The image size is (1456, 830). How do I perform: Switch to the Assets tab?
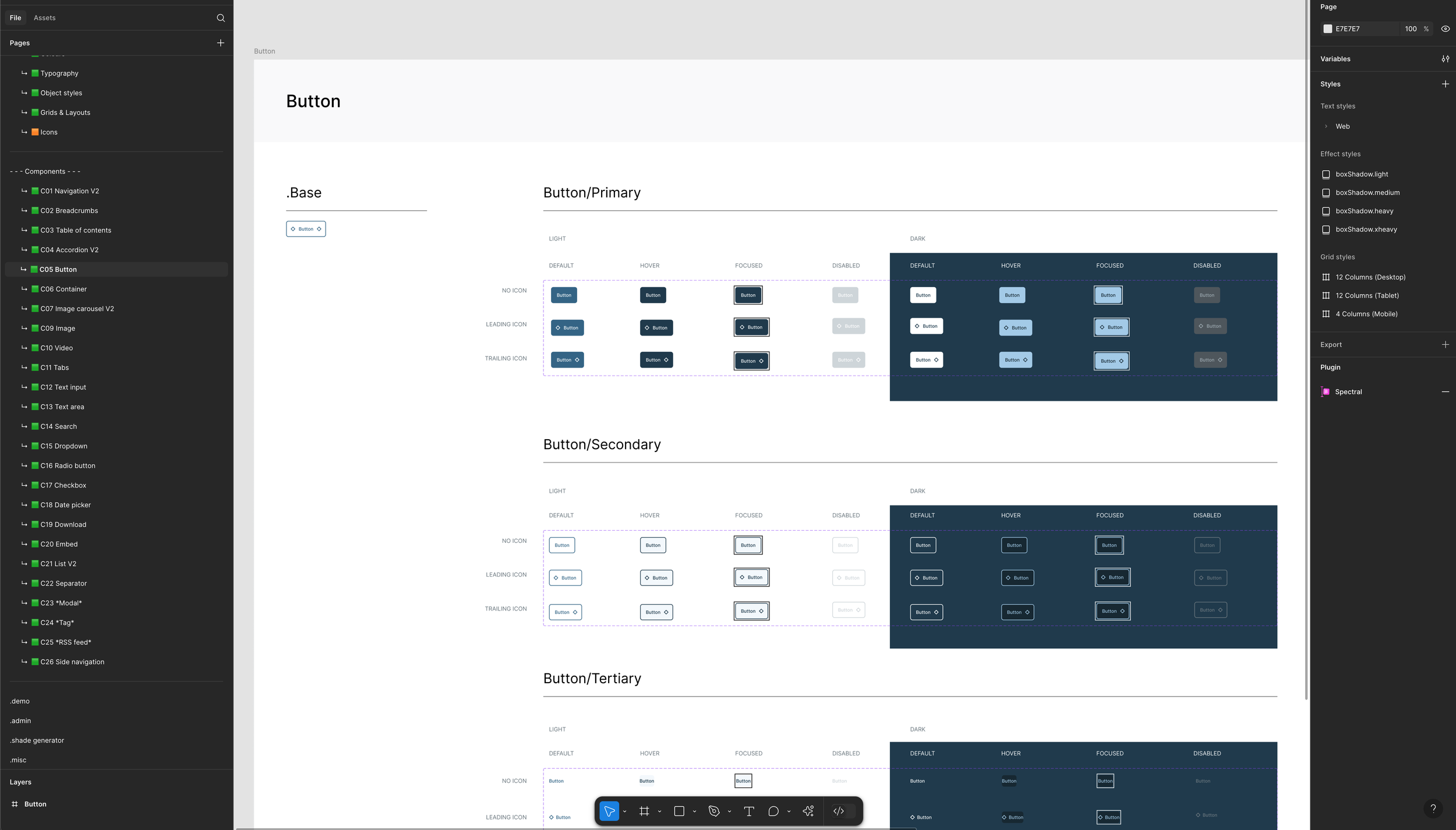coord(44,18)
